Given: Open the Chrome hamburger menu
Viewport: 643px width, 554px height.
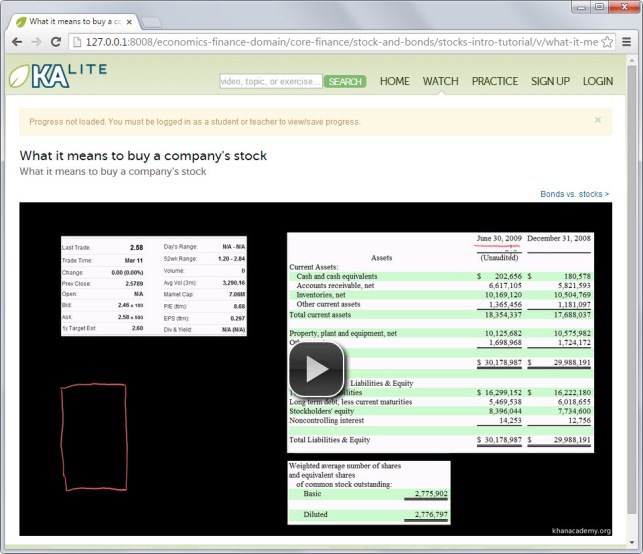Looking at the screenshot, I should pos(626,42).
